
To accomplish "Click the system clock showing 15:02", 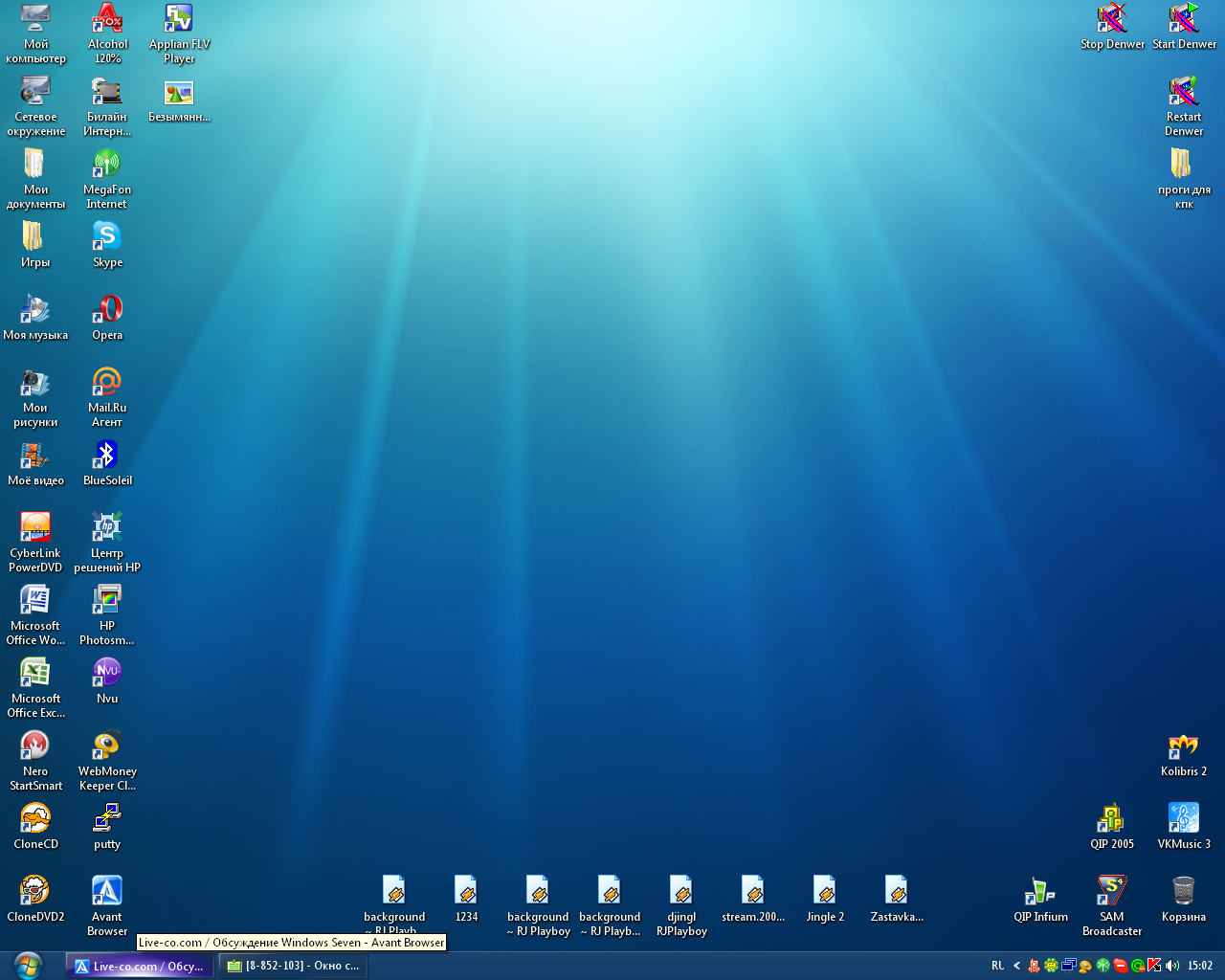I will tap(1200, 966).
